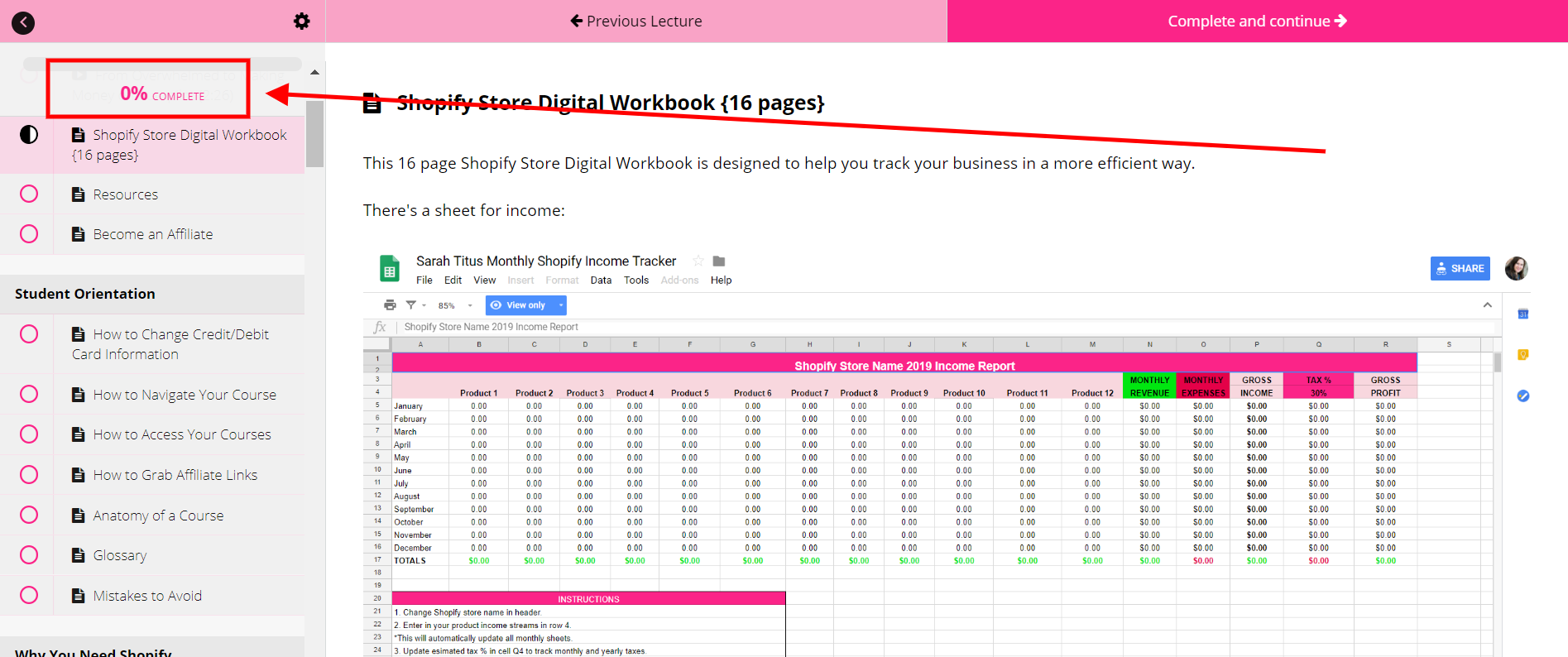The width and height of the screenshot is (1568, 657).
Task: Toggle completion circle for Anatomy of a Course
Action: (29, 515)
